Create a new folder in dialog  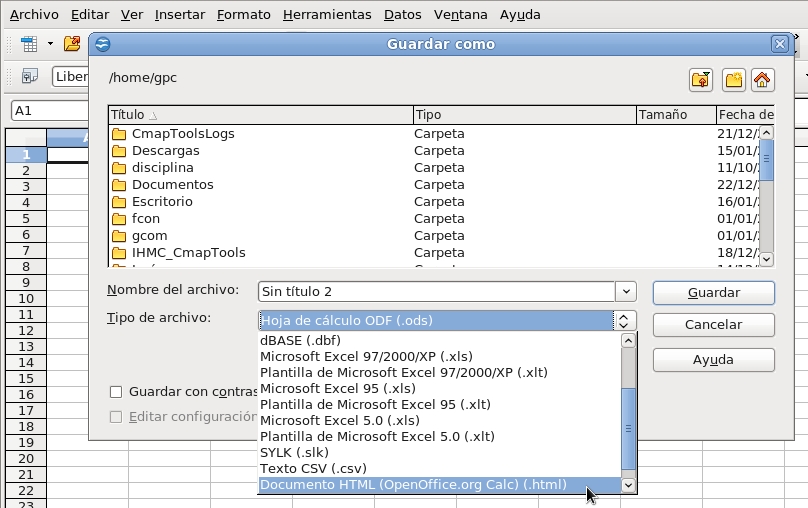pyautogui.click(x=733, y=80)
